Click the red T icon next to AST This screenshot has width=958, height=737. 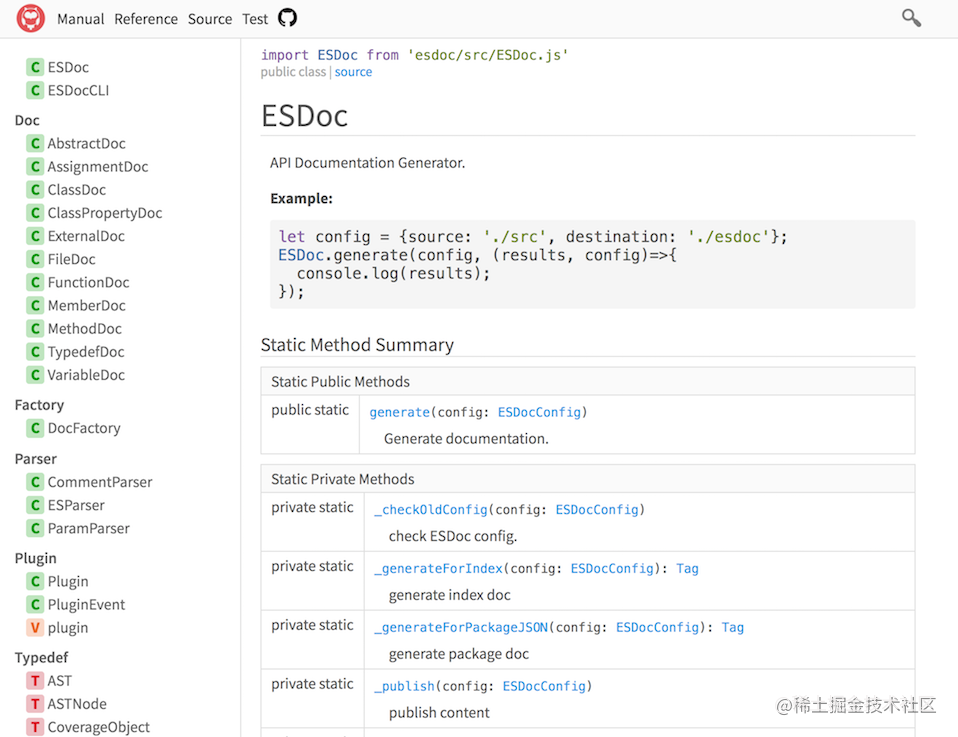point(35,681)
